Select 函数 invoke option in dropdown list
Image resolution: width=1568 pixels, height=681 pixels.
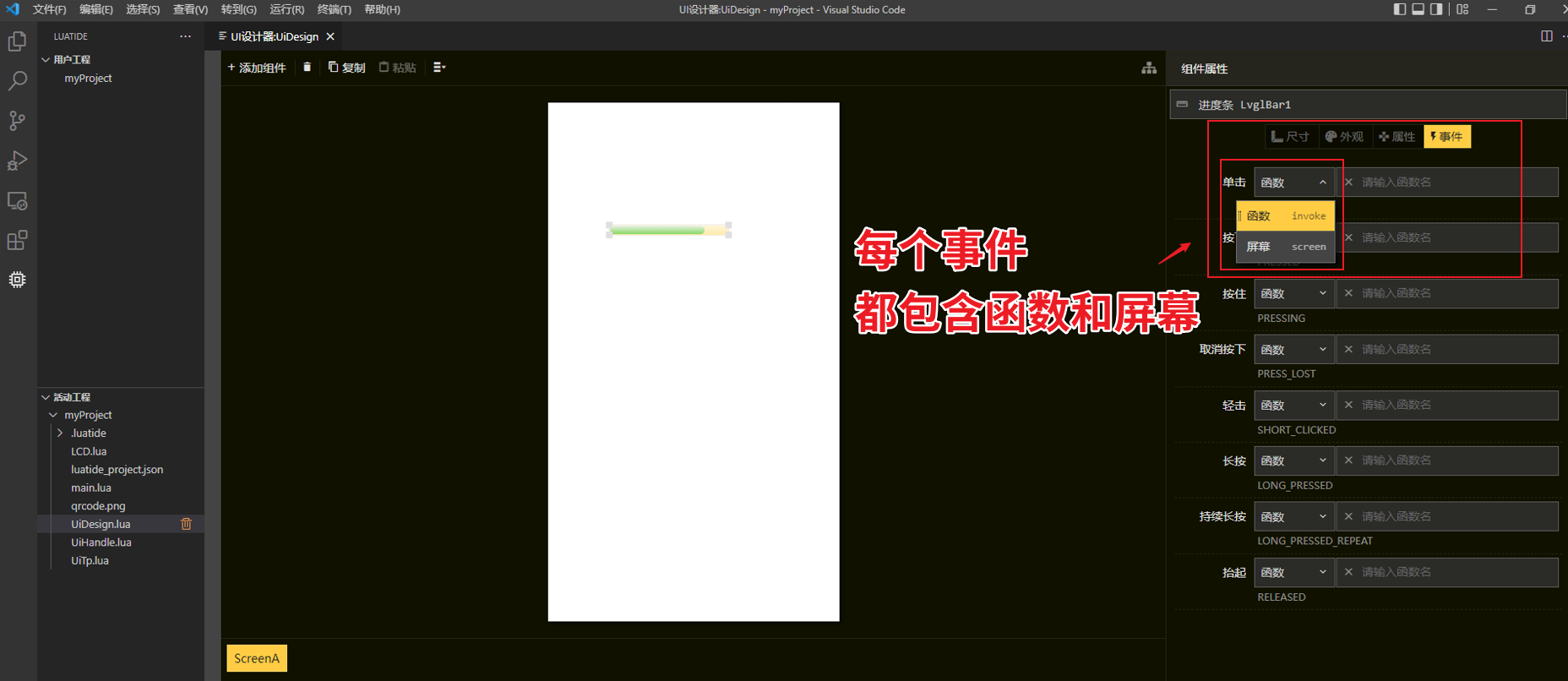[1286, 216]
